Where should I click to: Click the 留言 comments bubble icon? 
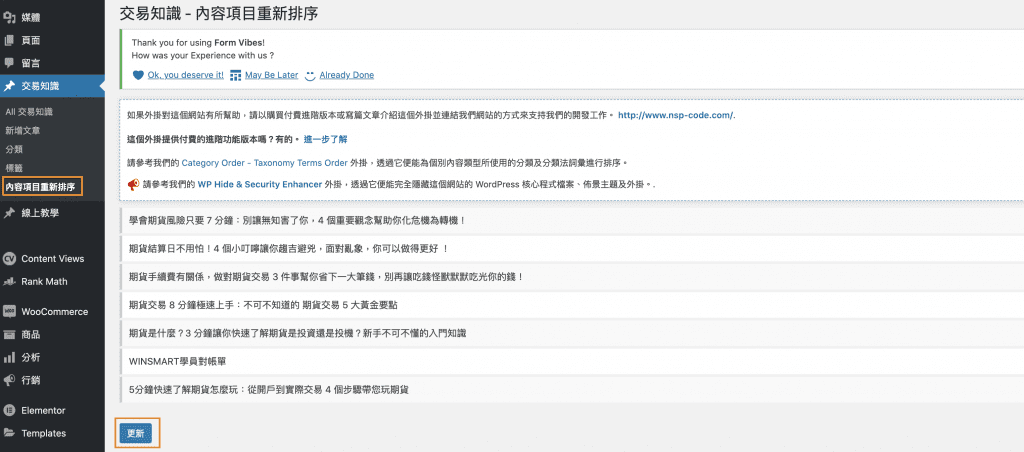(x=9, y=62)
